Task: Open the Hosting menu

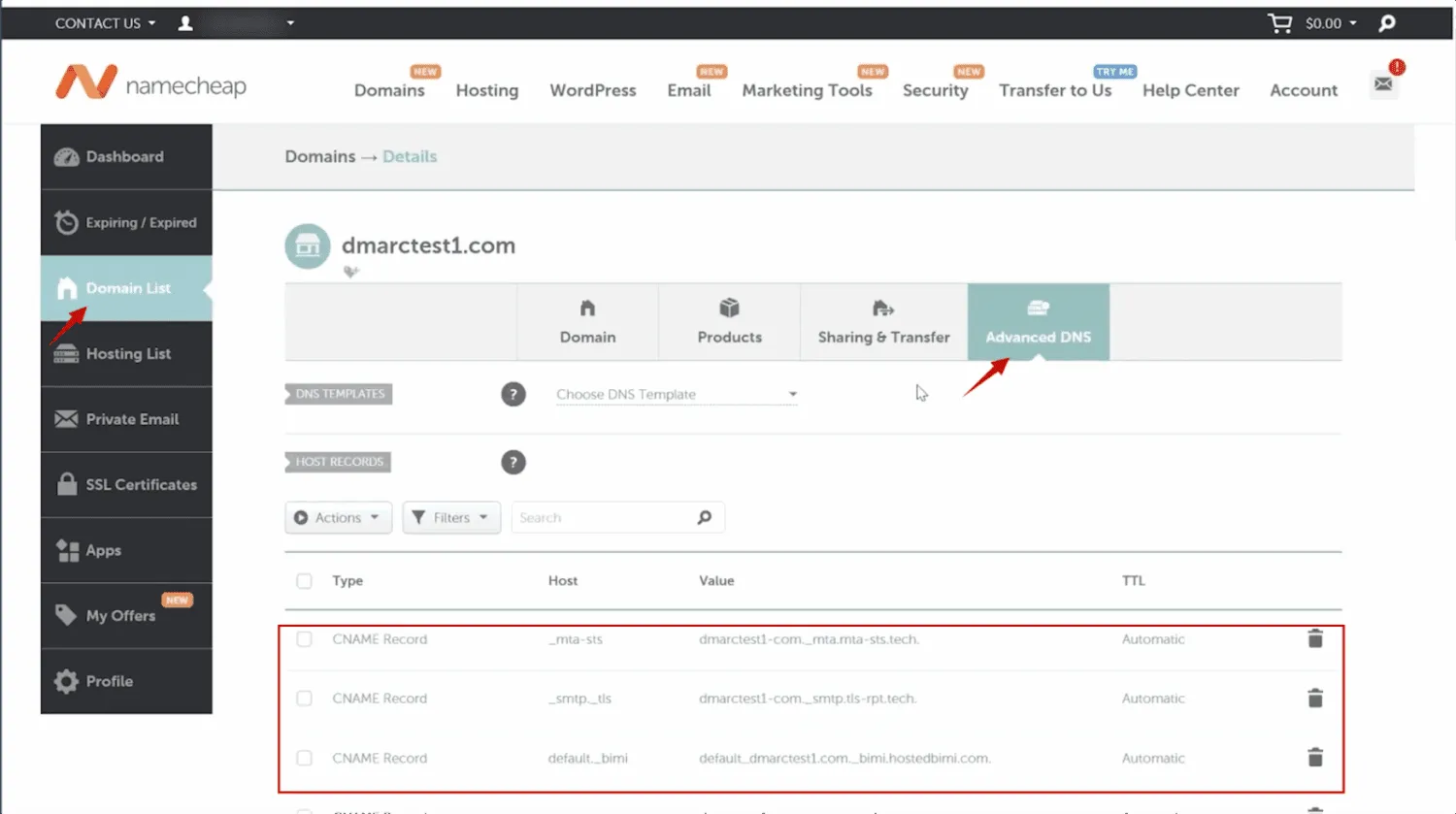Action: [x=487, y=90]
